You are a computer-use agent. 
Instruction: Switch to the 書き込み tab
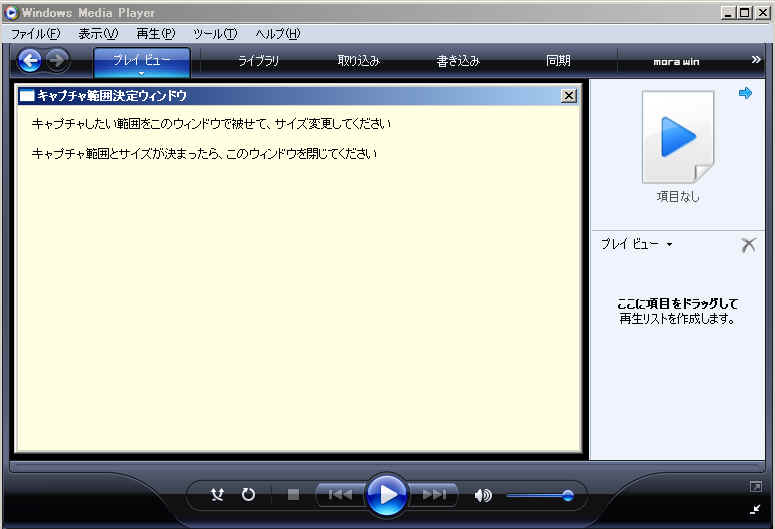(x=458, y=61)
